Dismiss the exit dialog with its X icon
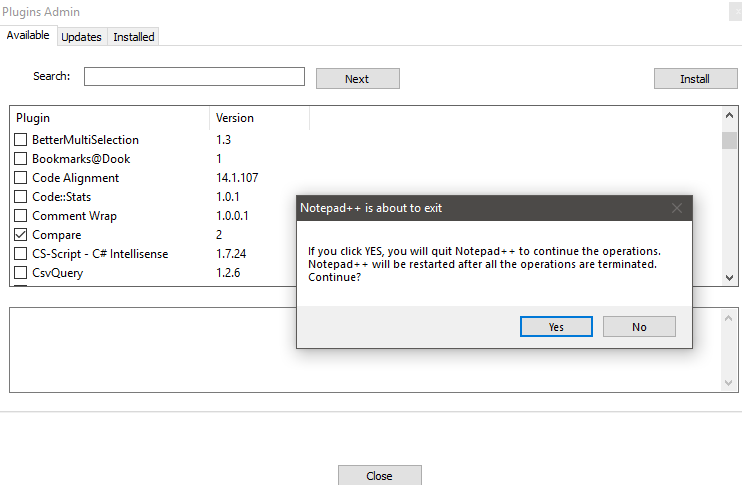This screenshot has width=742, height=485. coord(677,208)
